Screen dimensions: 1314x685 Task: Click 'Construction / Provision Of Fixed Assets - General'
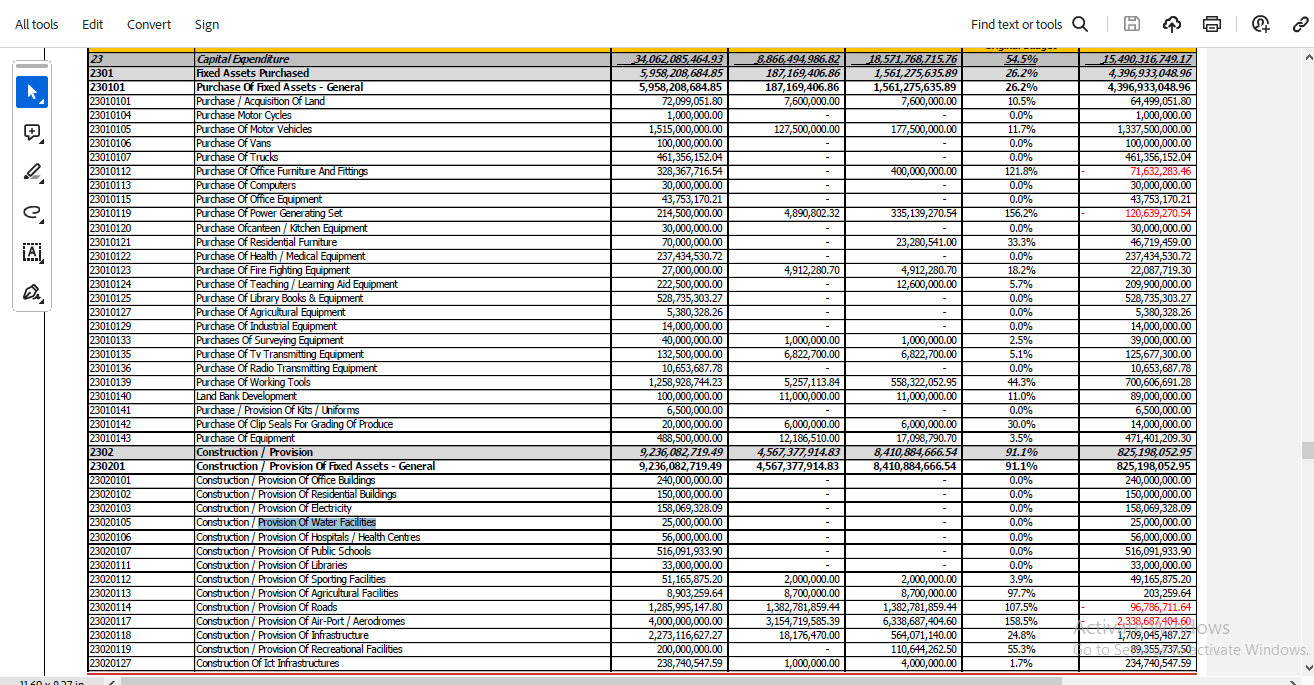point(315,466)
